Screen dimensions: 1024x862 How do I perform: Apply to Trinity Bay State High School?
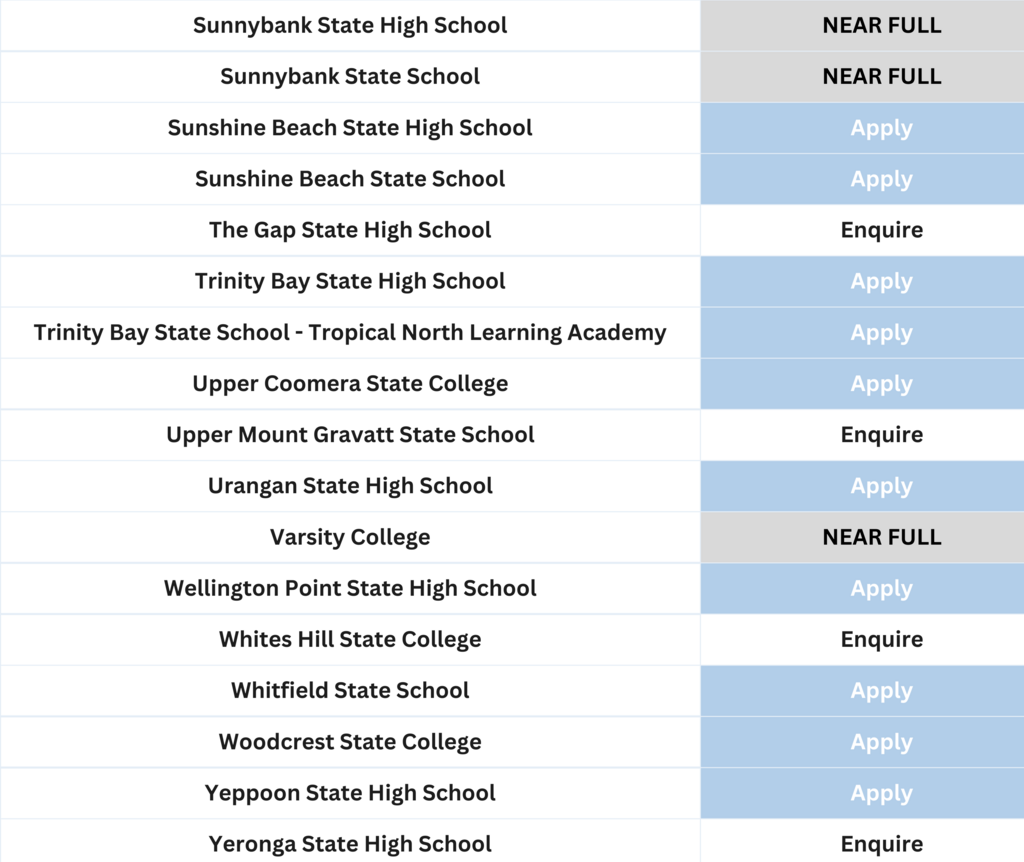pos(881,282)
